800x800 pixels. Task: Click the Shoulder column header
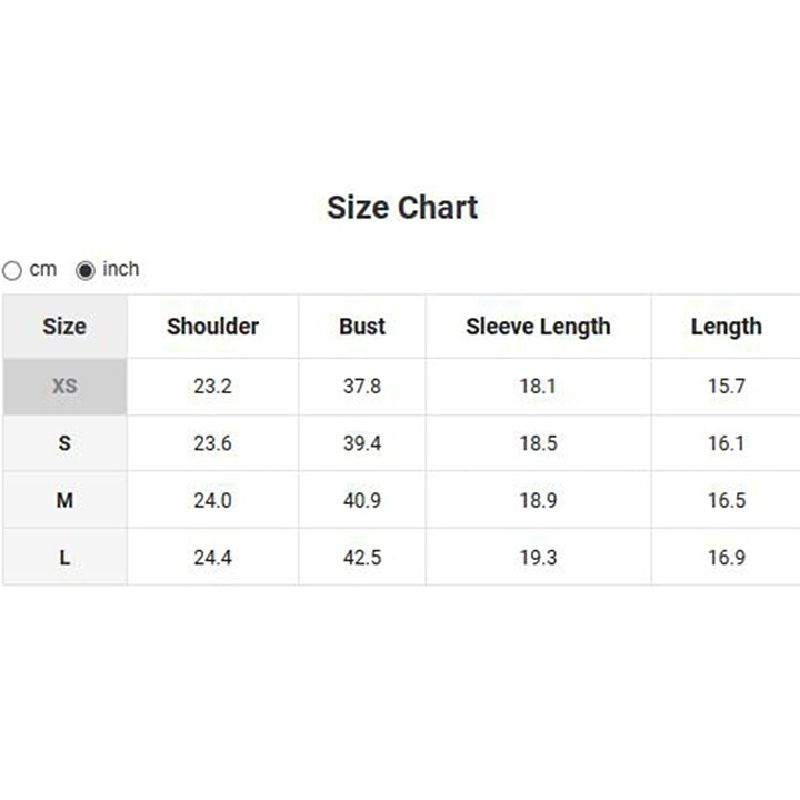(213, 327)
